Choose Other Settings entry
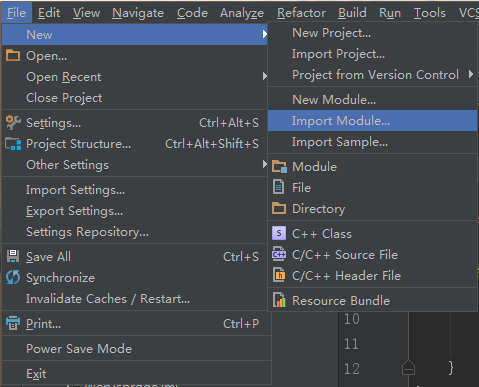Image resolution: width=479 pixels, height=387 pixels. pos(135,165)
